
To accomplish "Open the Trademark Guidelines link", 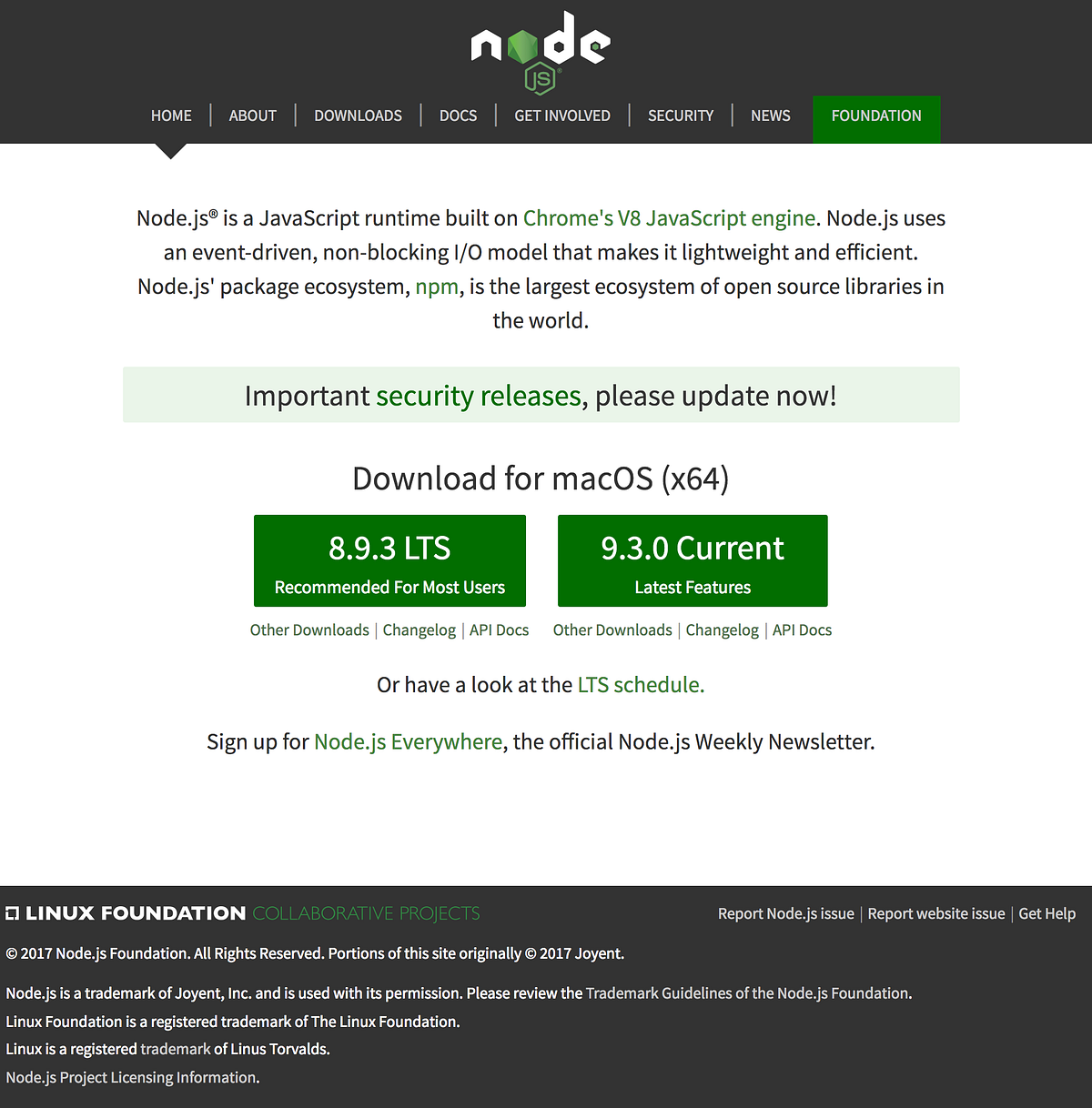I will [x=747, y=993].
